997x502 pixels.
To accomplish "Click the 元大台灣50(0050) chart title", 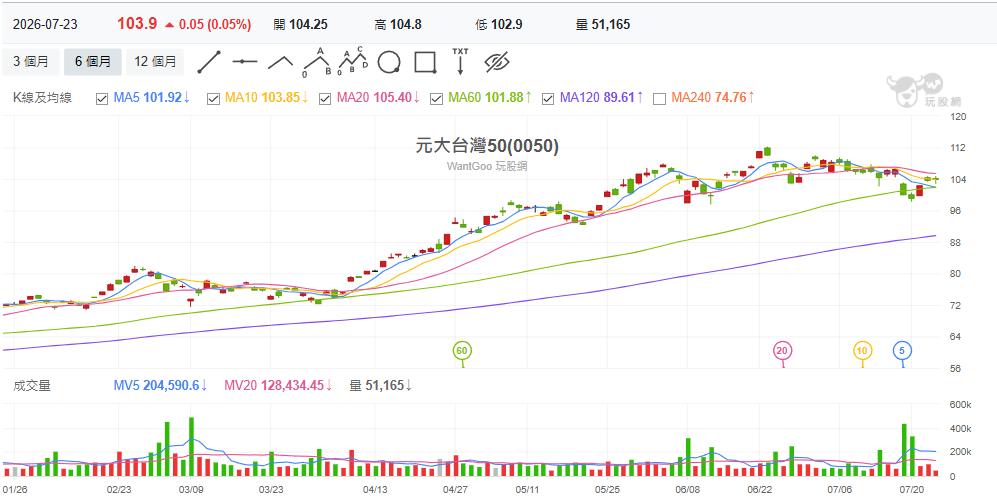I will [487, 146].
